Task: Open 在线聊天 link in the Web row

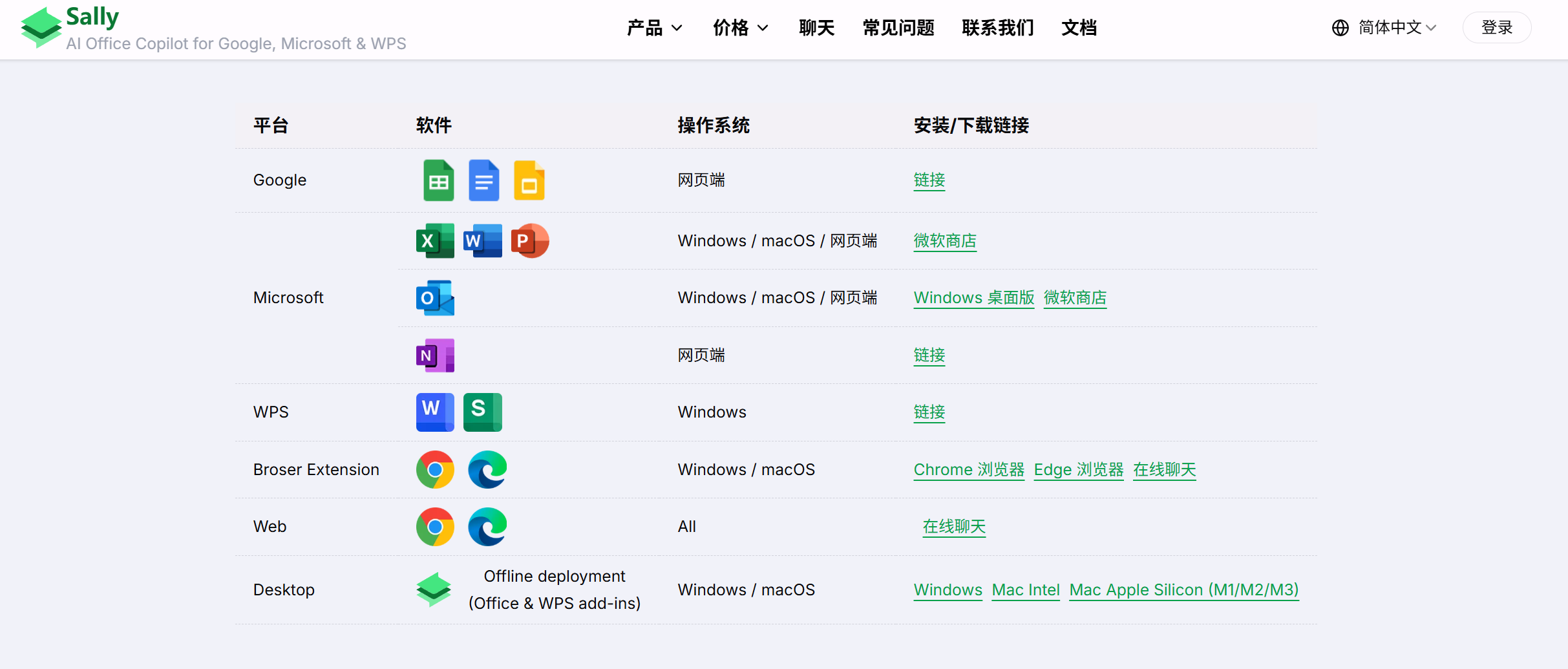Action: tap(954, 527)
